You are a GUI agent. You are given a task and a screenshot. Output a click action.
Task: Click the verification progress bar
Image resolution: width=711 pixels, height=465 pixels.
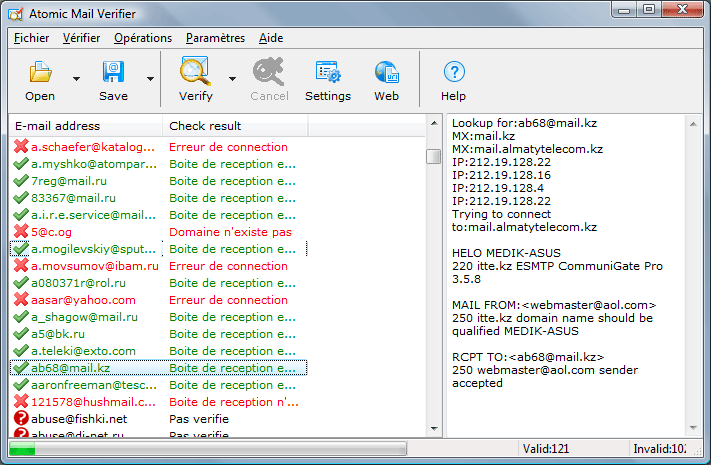pyautogui.click(x=208, y=449)
